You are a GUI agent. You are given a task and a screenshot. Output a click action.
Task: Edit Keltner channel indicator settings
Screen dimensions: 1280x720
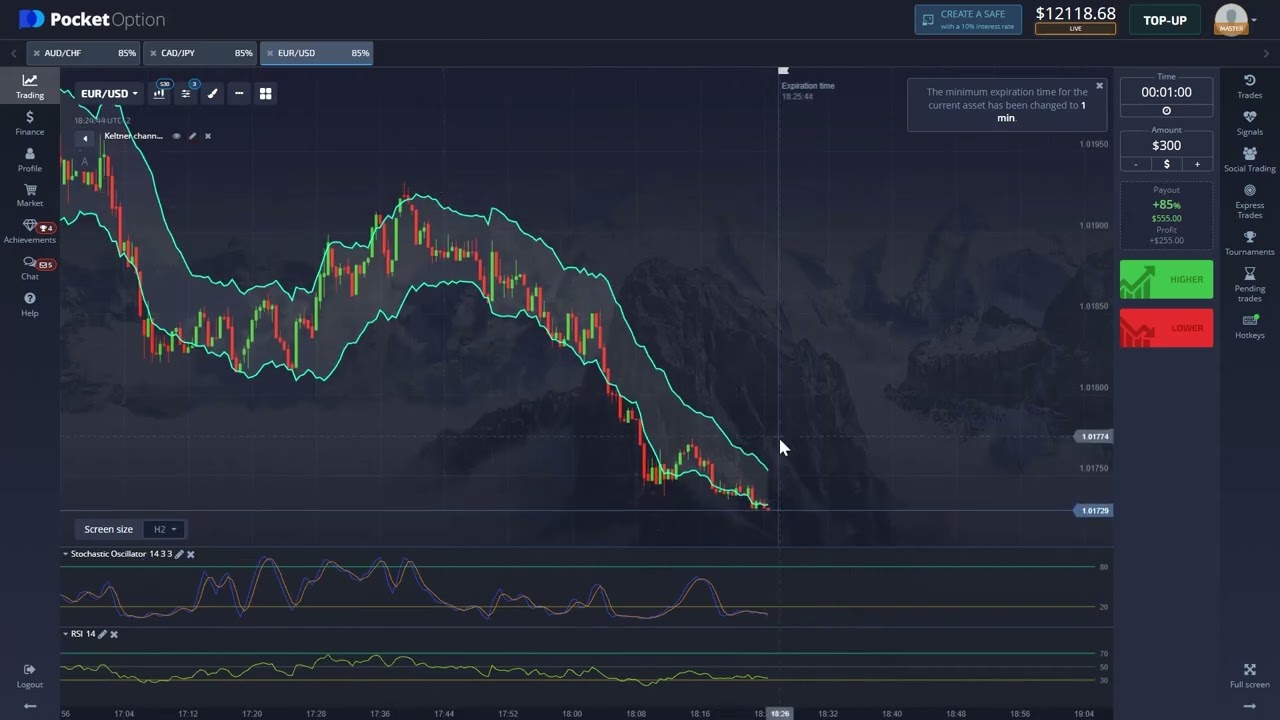pos(192,136)
